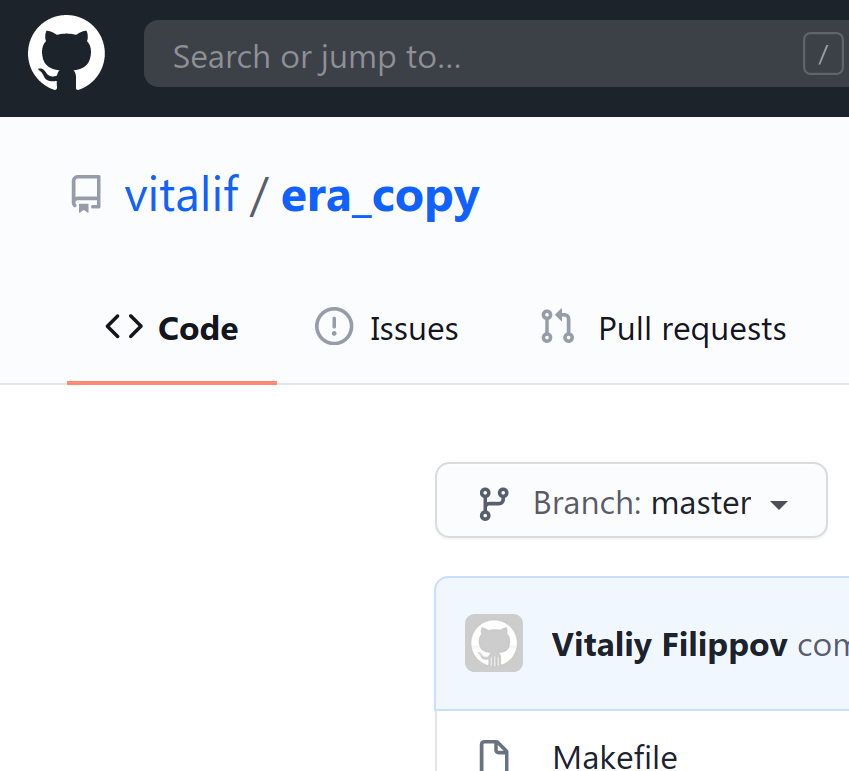849x771 pixels.
Task: Focus the Search or jump to field
Action: tap(496, 54)
